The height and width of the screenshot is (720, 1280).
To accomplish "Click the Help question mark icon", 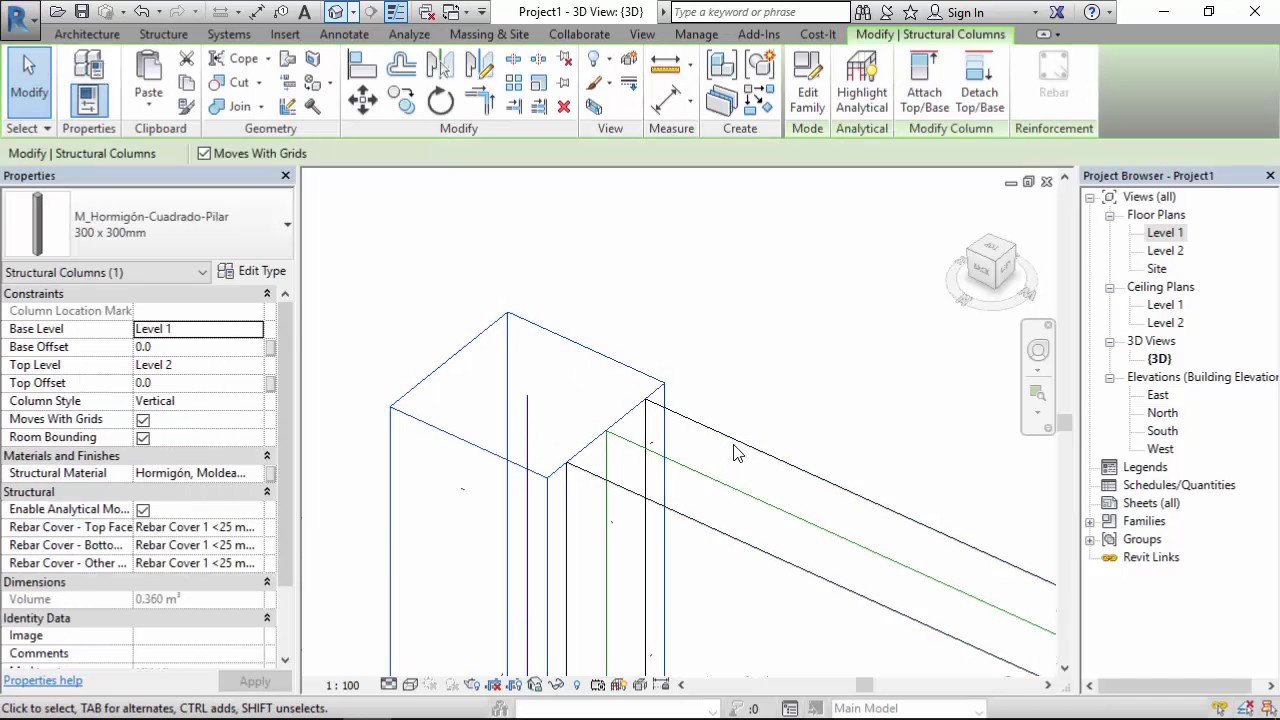I will click(1092, 12).
